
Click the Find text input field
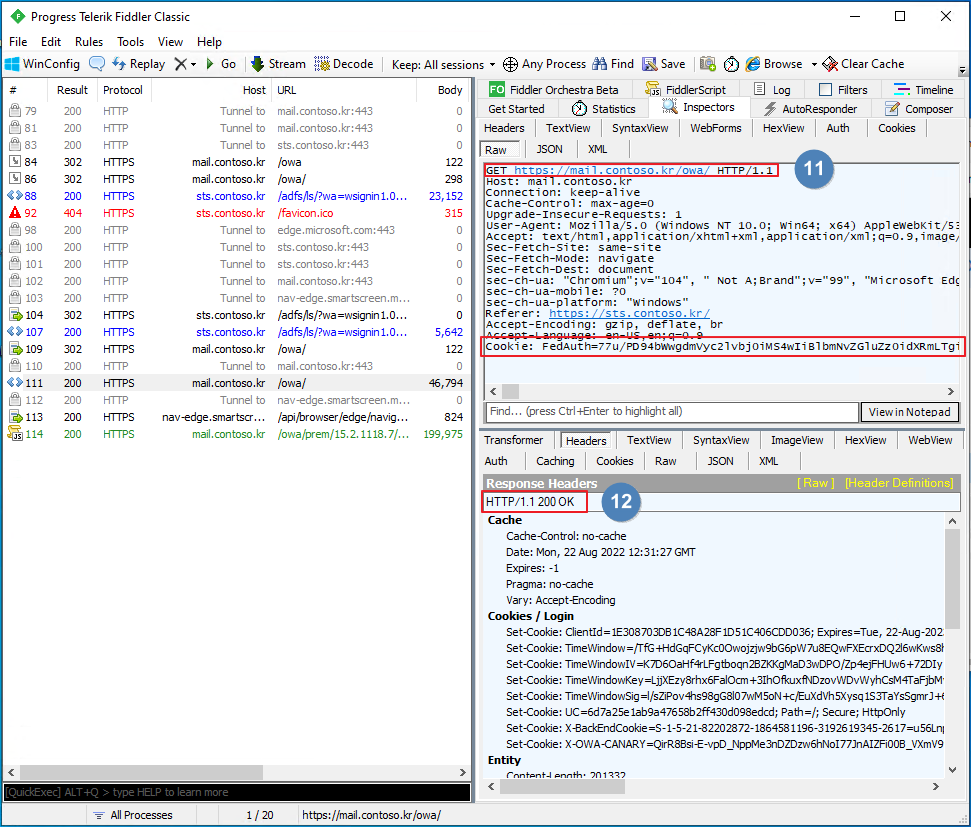click(x=672, y=411)
